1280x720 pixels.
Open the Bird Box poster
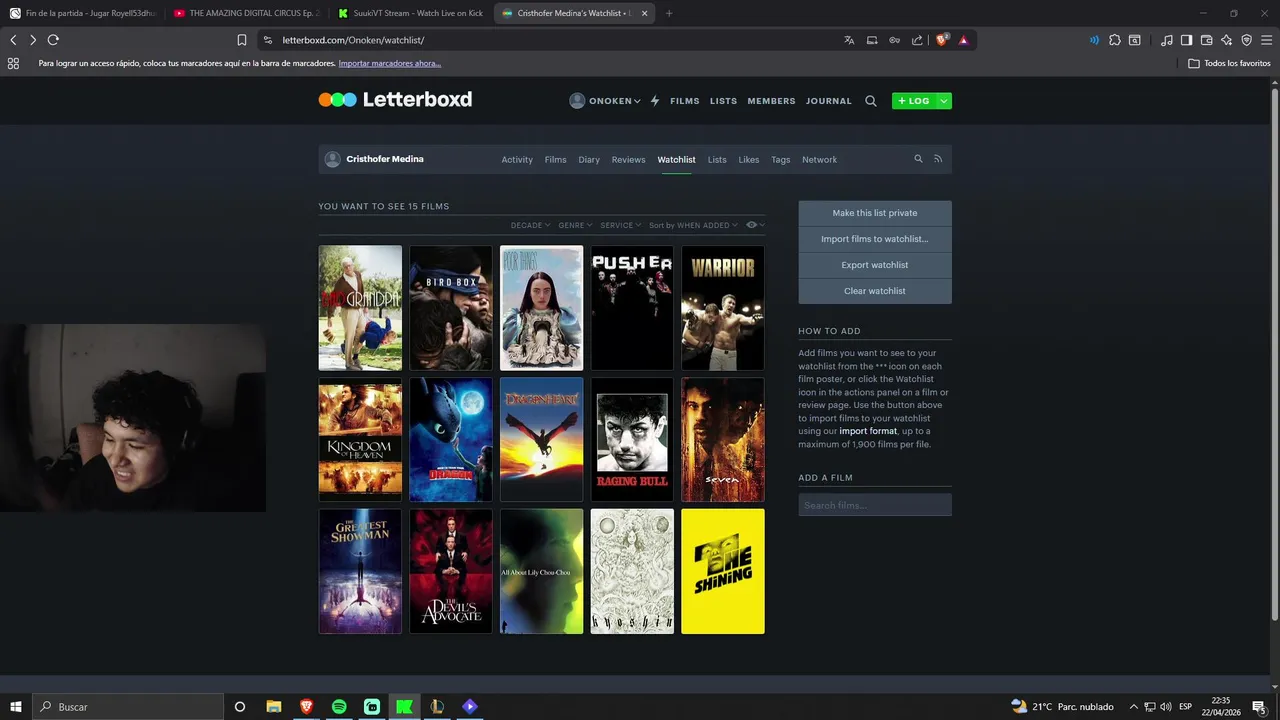tap(451, 308)
